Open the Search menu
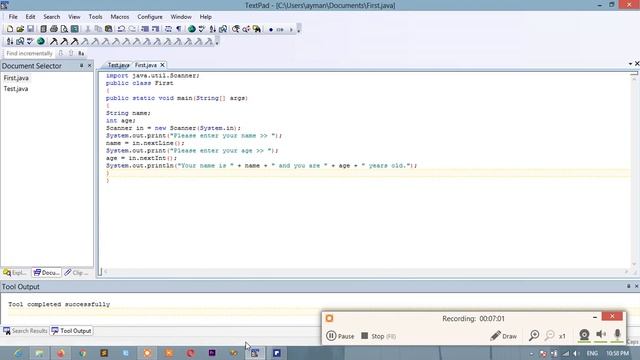640x360 pixels. click(x=52, y=17)
